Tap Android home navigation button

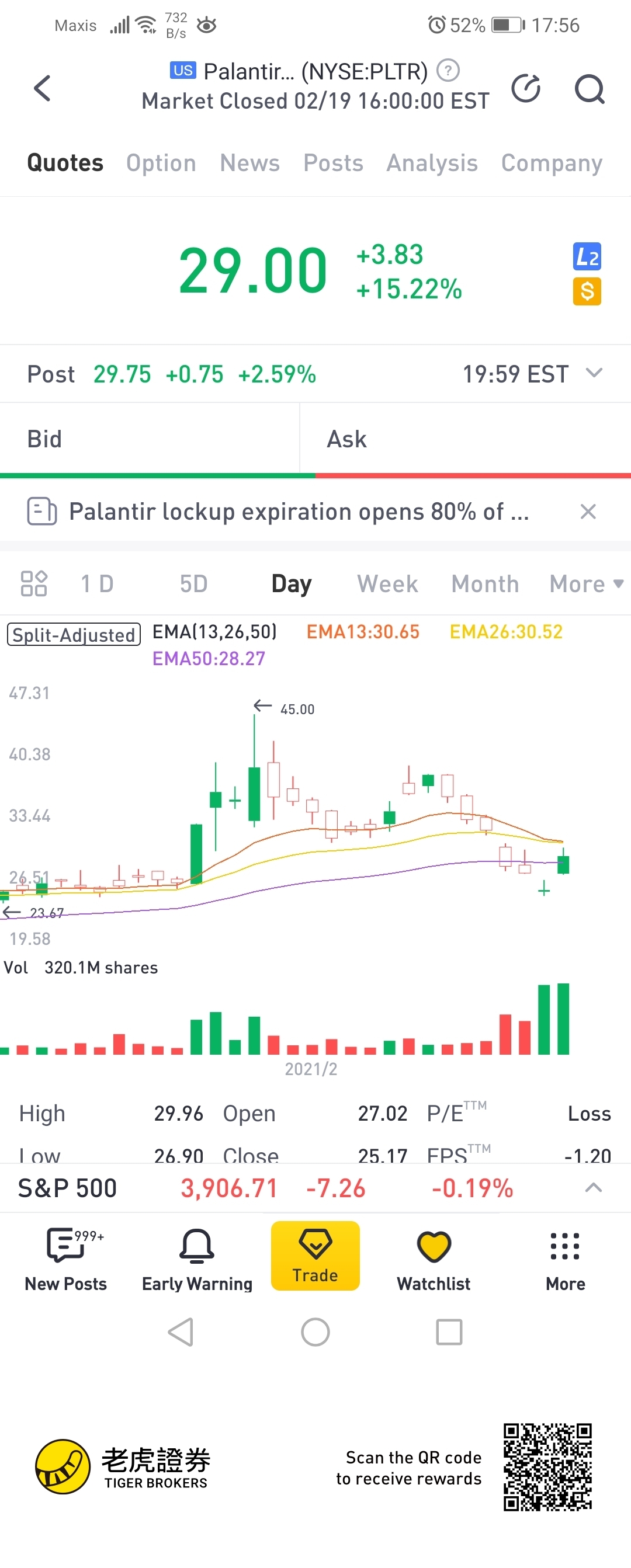[x=315, y=1332]
